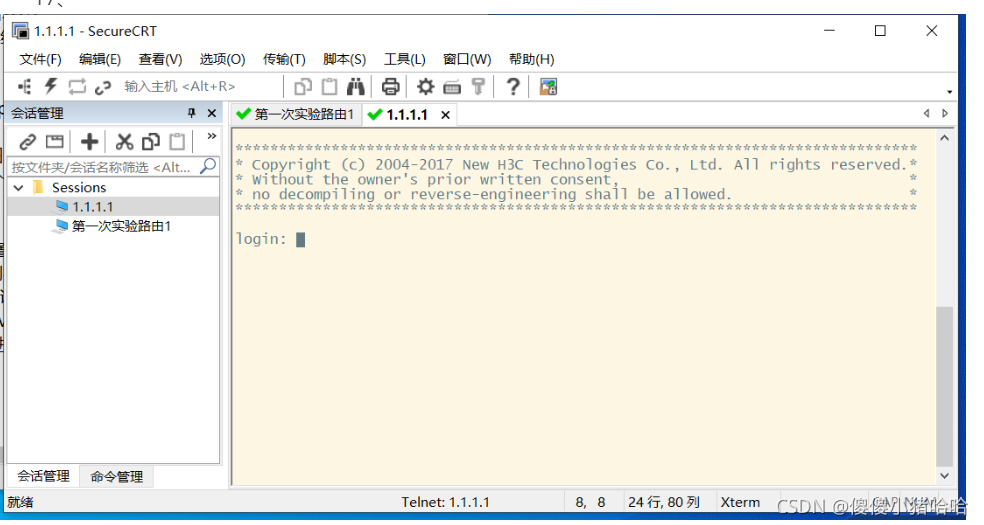Open Find with the binoculars icon
Image resolution: width=984 pixels, height=525 pixels.
(x=355, y=87)
